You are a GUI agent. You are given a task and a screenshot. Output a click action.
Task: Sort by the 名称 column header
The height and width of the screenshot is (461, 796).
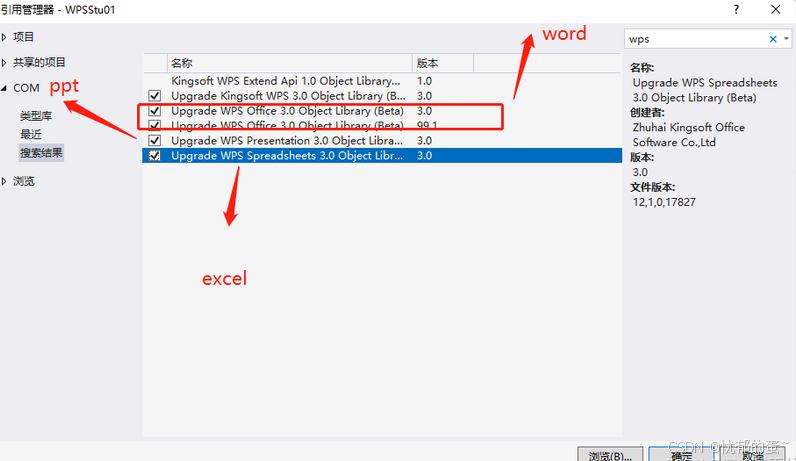pyautogui.click(x=289, y=63)
